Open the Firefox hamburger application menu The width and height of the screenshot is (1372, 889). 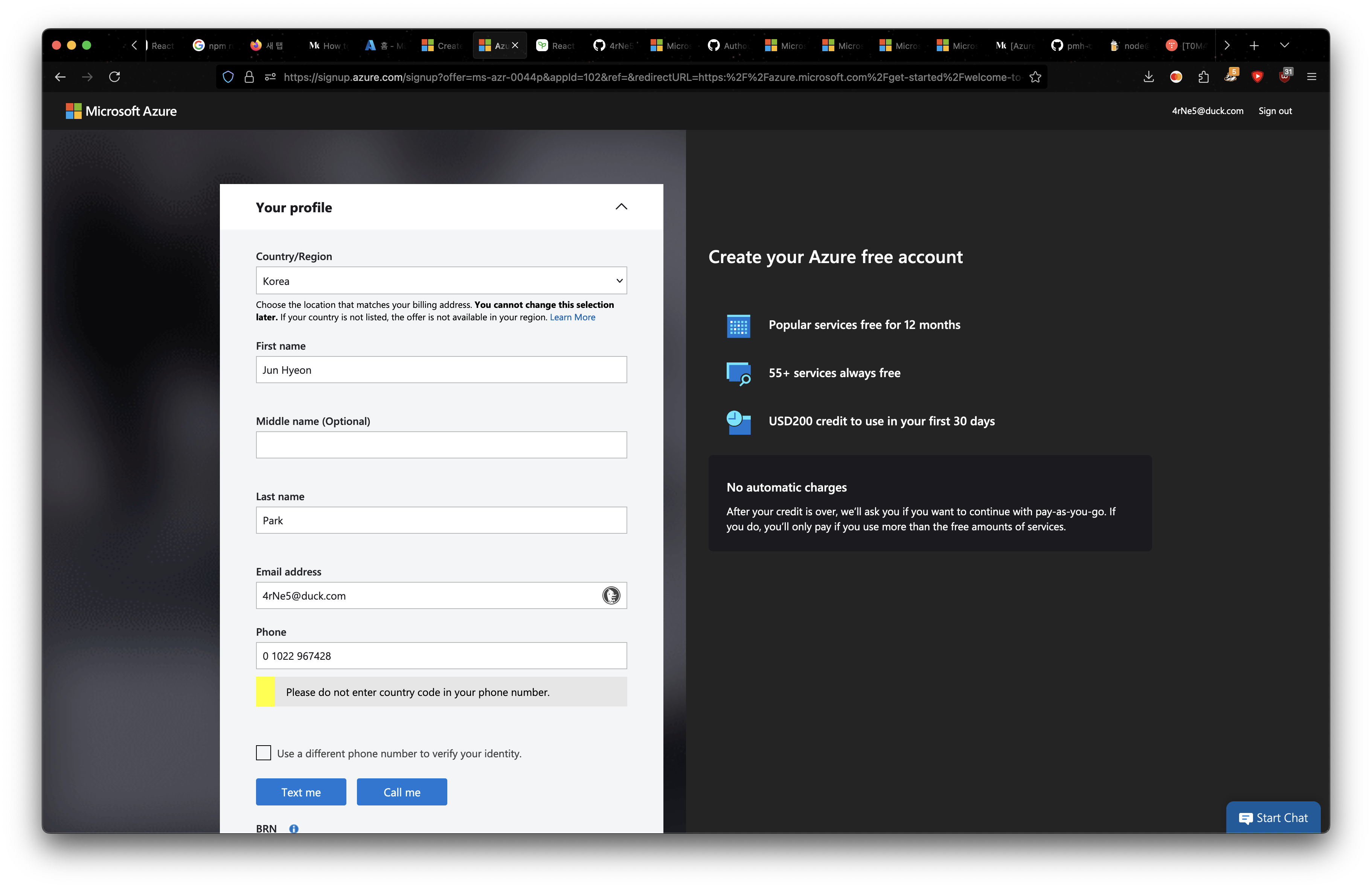(x=1311, y=77)
